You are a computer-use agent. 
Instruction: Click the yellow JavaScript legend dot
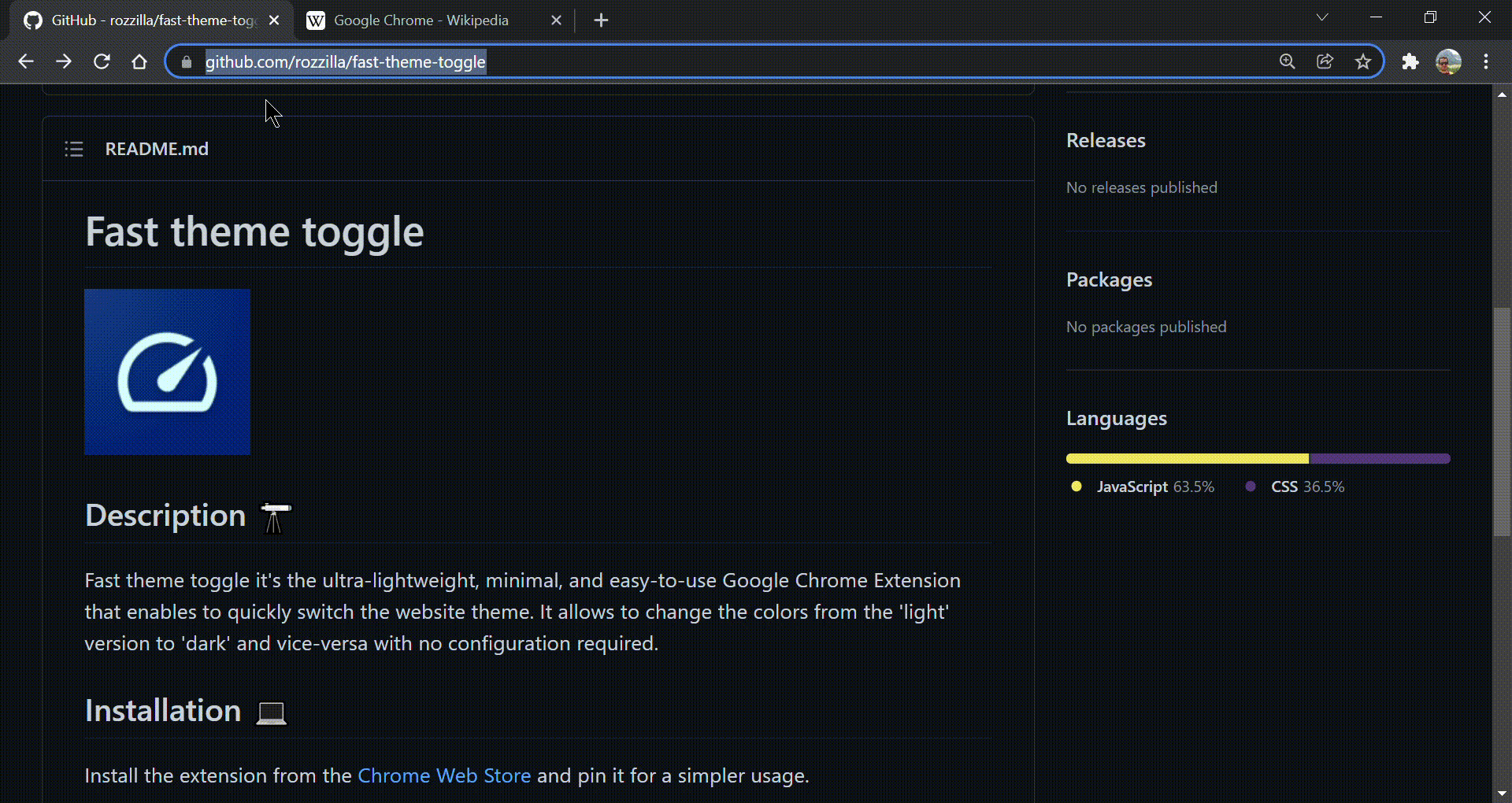coord(1077,487)
